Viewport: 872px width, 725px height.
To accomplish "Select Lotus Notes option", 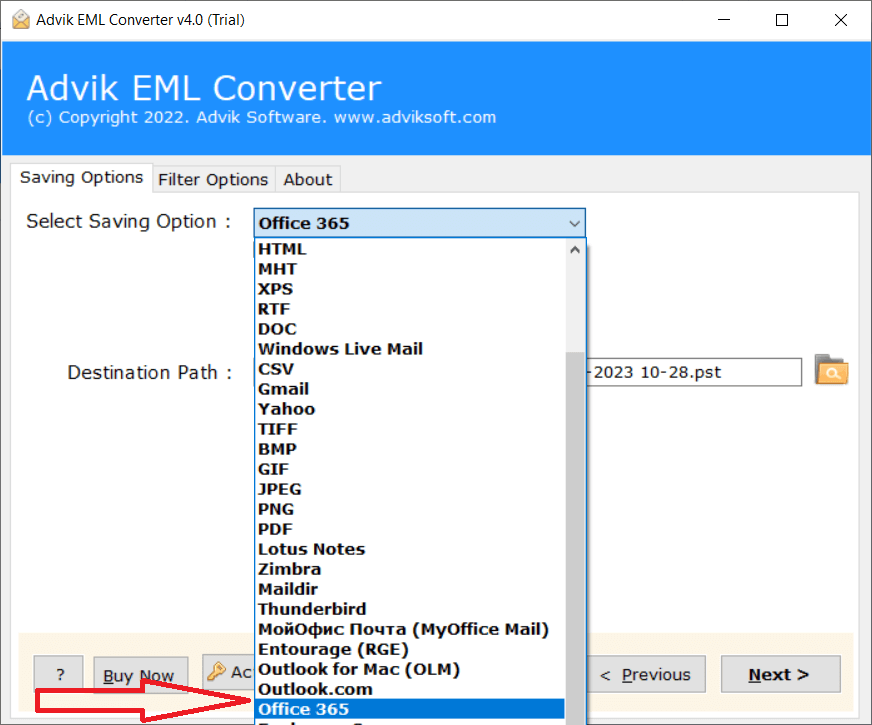I will [x=410, y=549].
